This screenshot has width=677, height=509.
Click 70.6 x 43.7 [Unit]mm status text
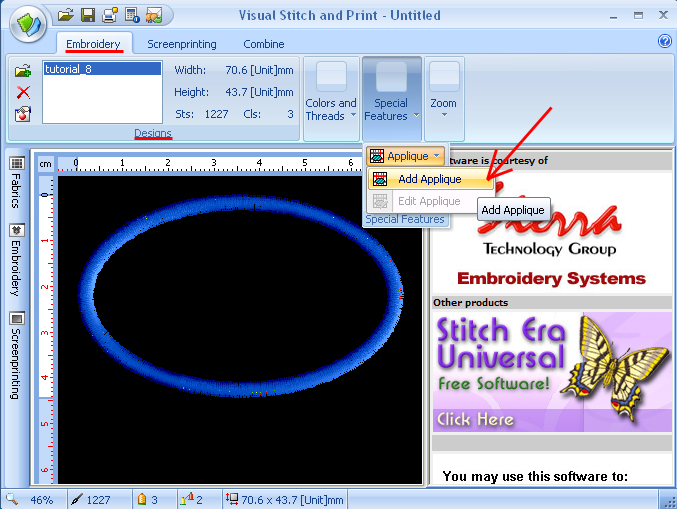click(x=292, y=500)
